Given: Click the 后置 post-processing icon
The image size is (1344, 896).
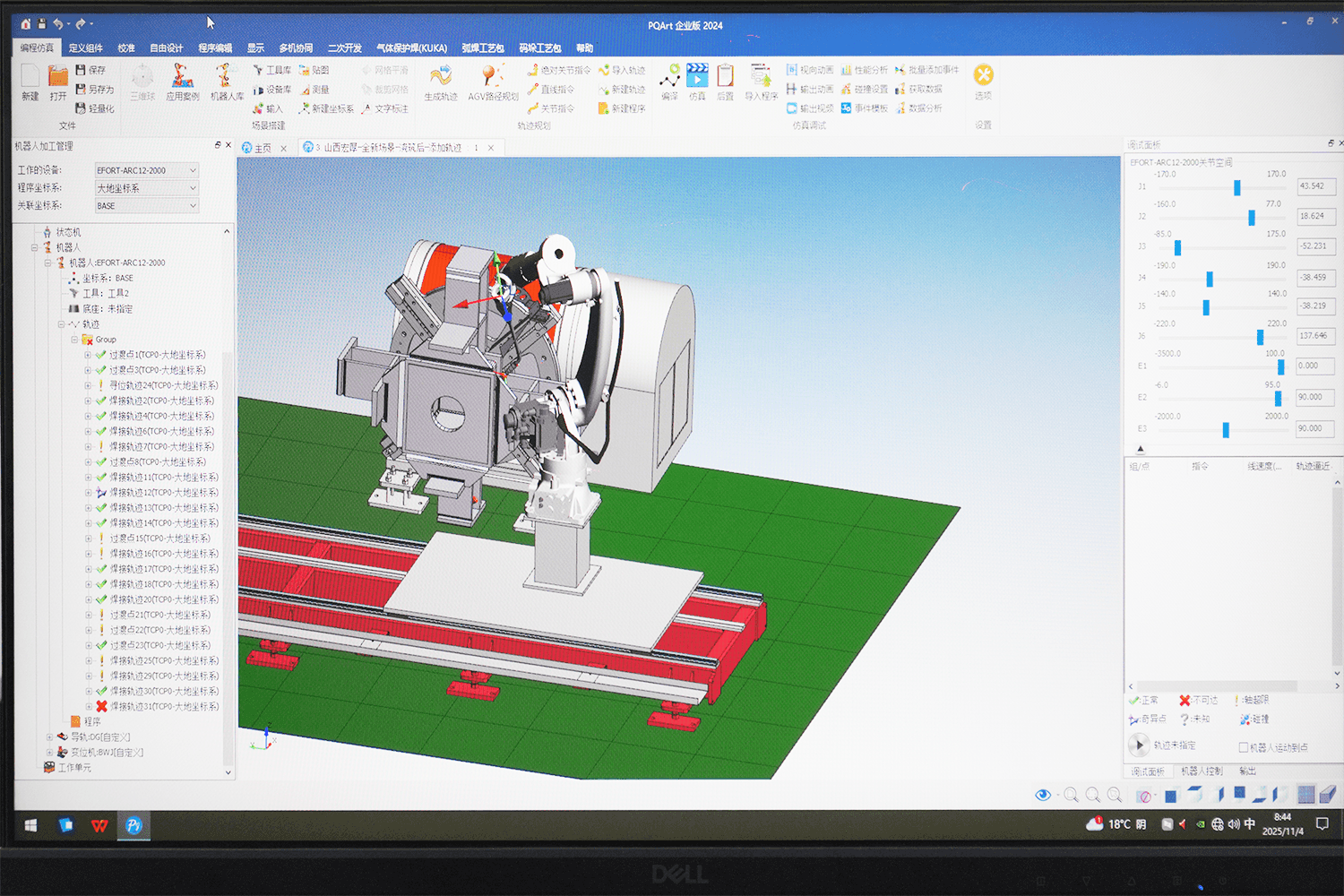Looking at the screenshot, I should (x=725, y=77).
